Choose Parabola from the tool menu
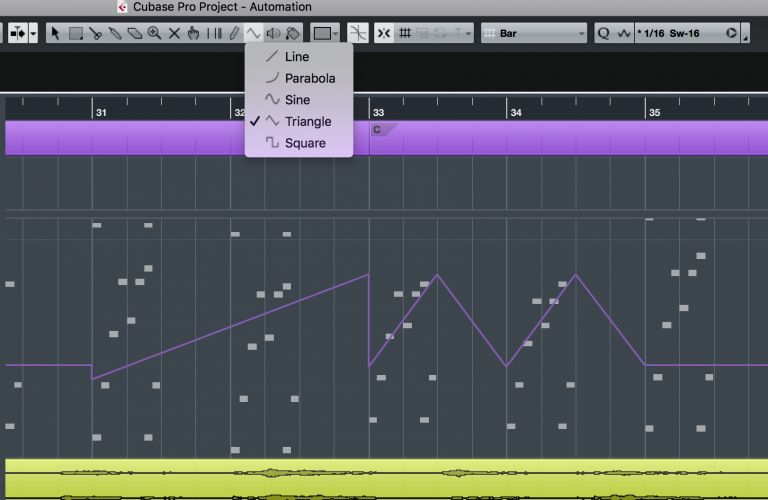Image resolution: width=768 pixels, height=500 pixels. tap(299, 78)
